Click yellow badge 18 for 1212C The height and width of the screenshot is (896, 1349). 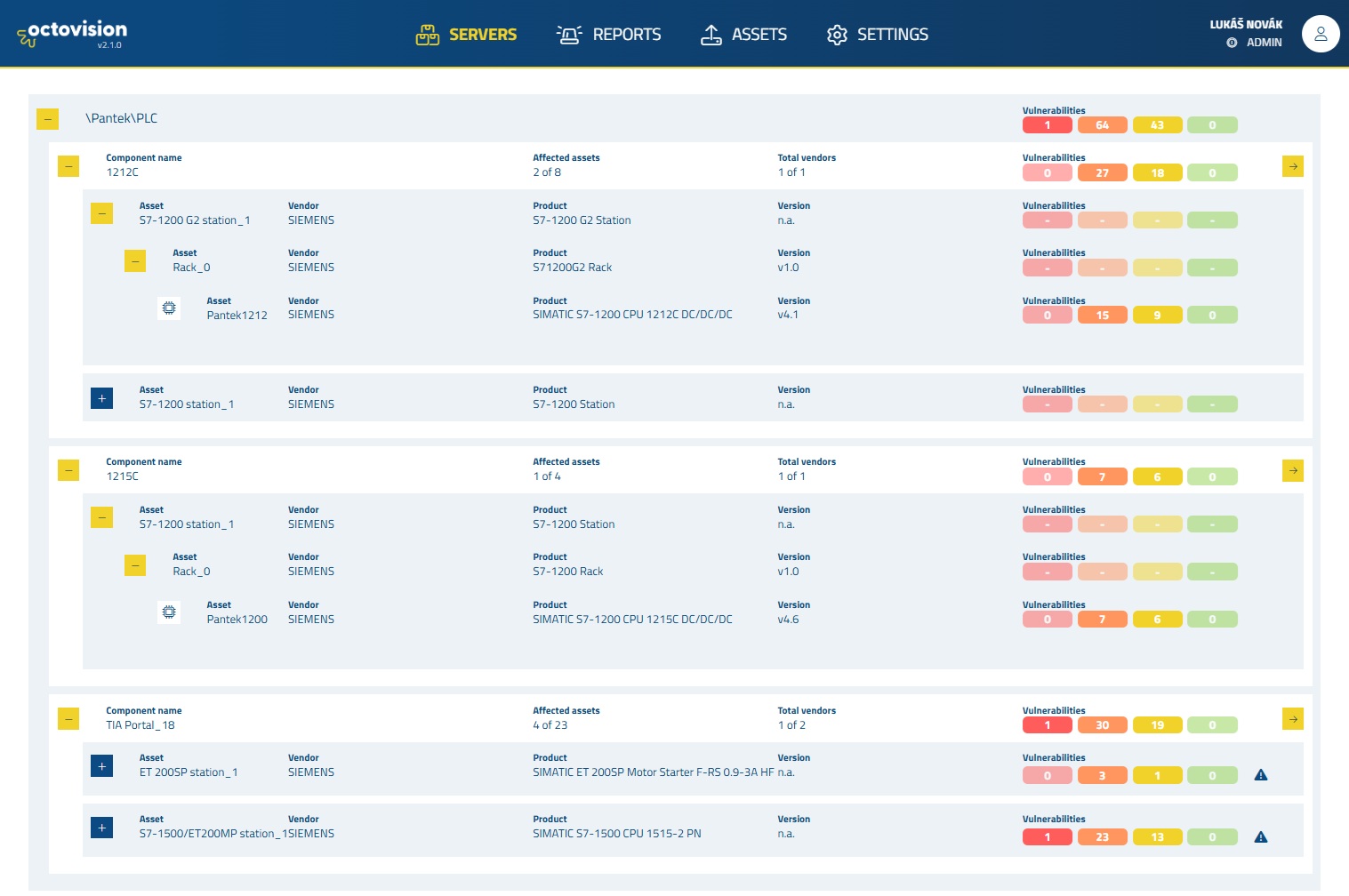pos(1158,173)
